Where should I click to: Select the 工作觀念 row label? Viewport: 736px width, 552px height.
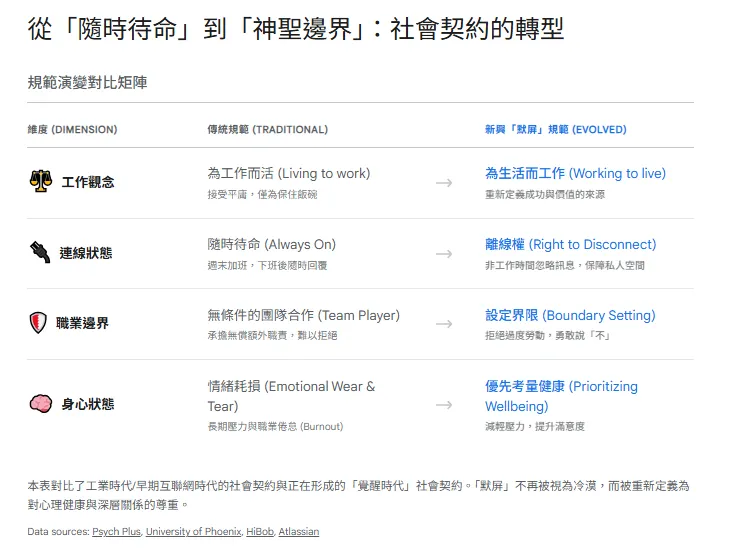pos(88,182)
